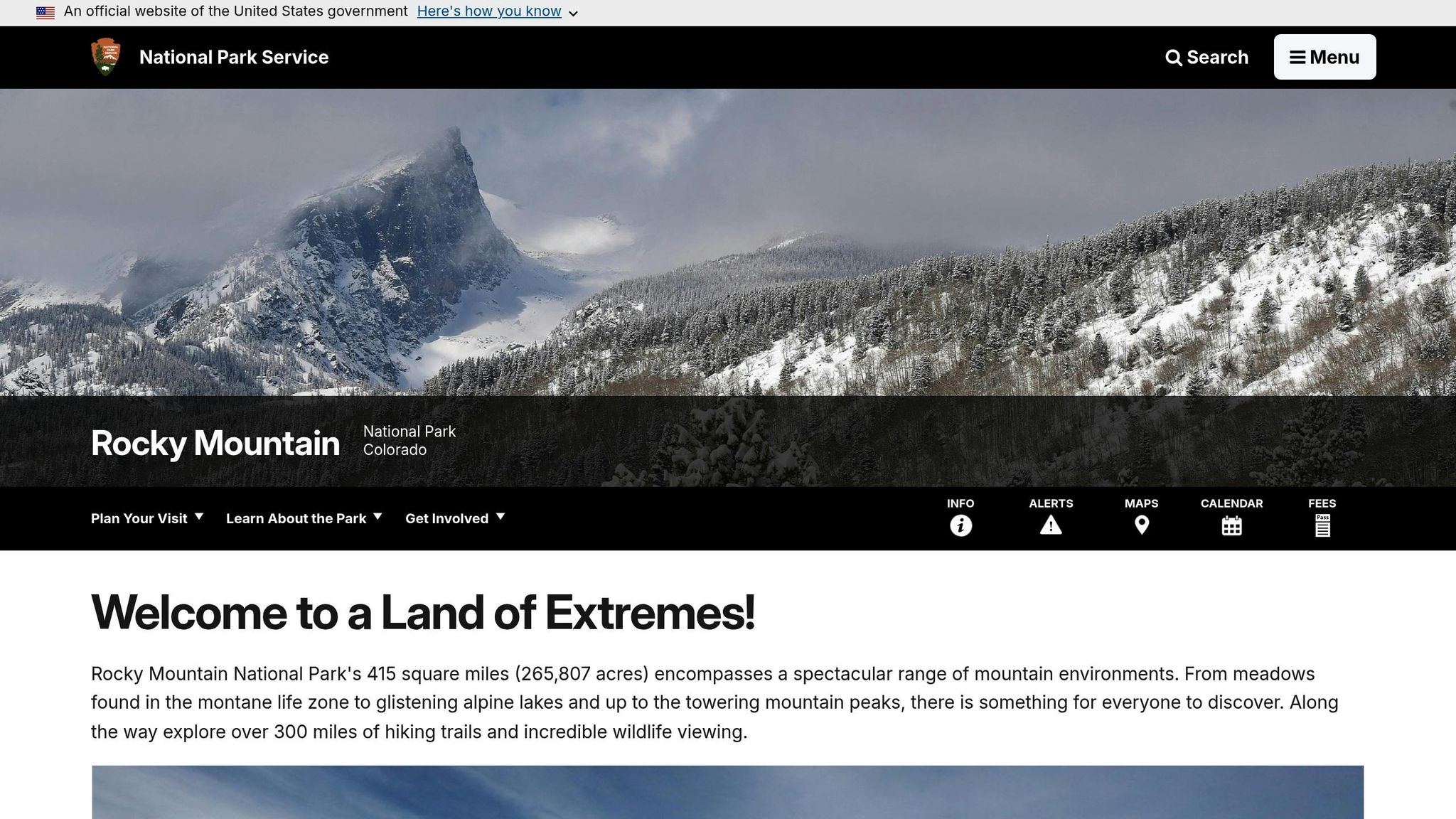
Task: Expand Learn About the Park menu
Action: click(x=304, y=518)
